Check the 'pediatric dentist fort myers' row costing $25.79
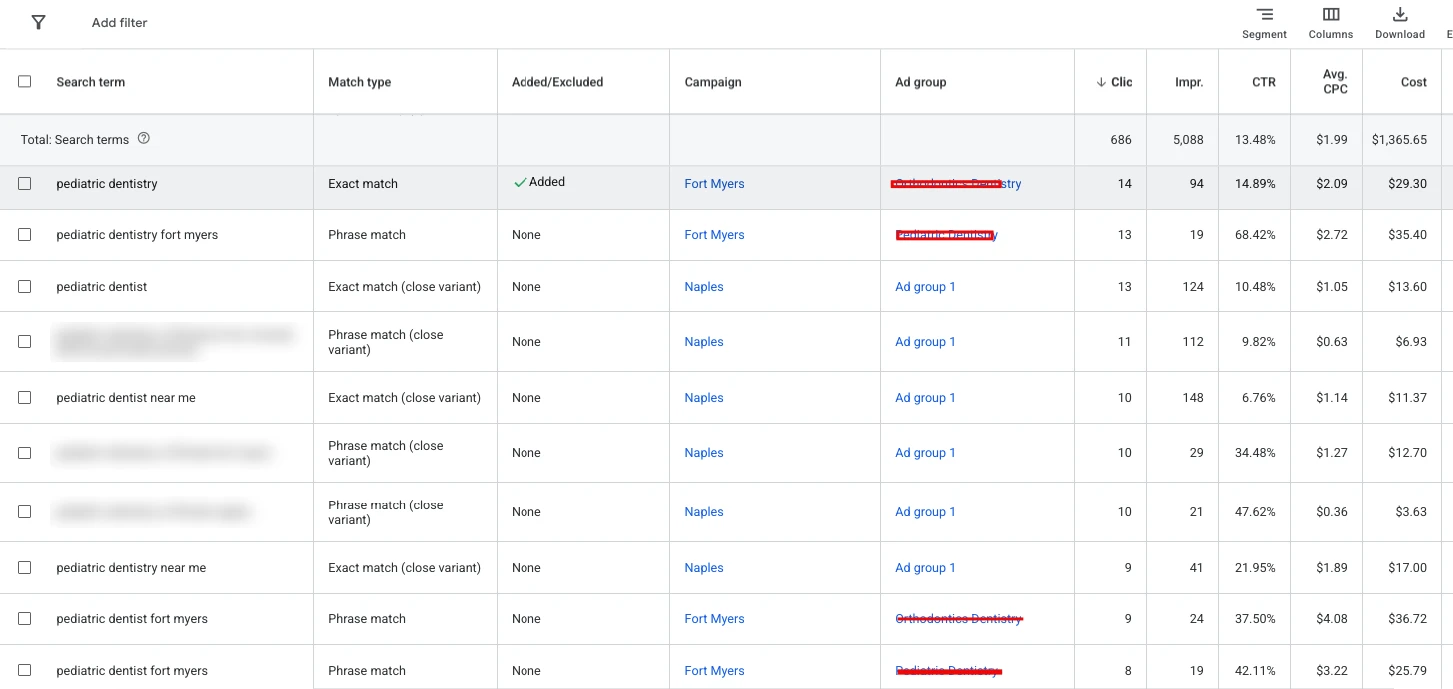The image size is (1453, 689). click(25, 671)
